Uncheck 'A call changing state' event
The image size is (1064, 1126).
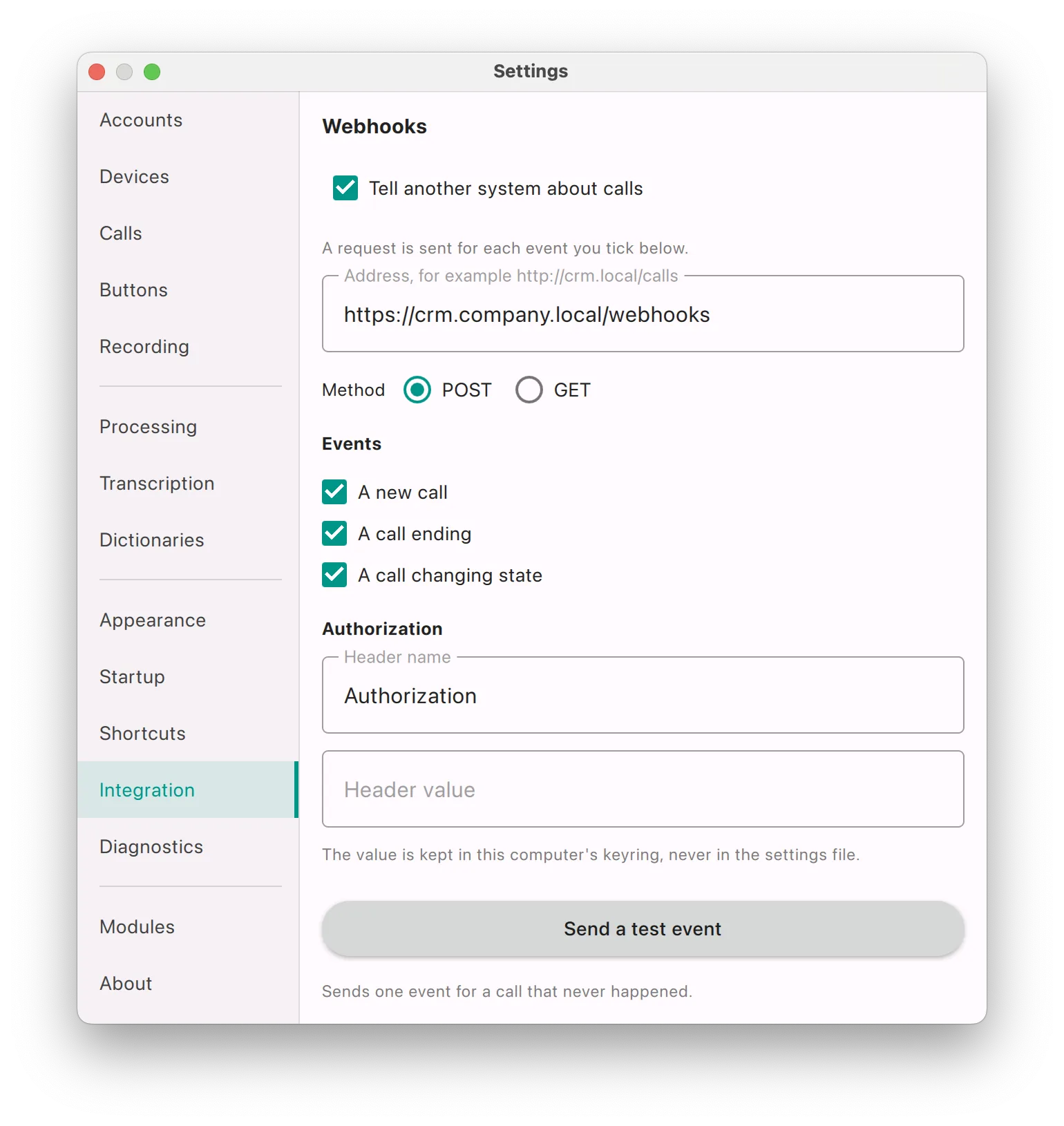[x=335, y=575]
